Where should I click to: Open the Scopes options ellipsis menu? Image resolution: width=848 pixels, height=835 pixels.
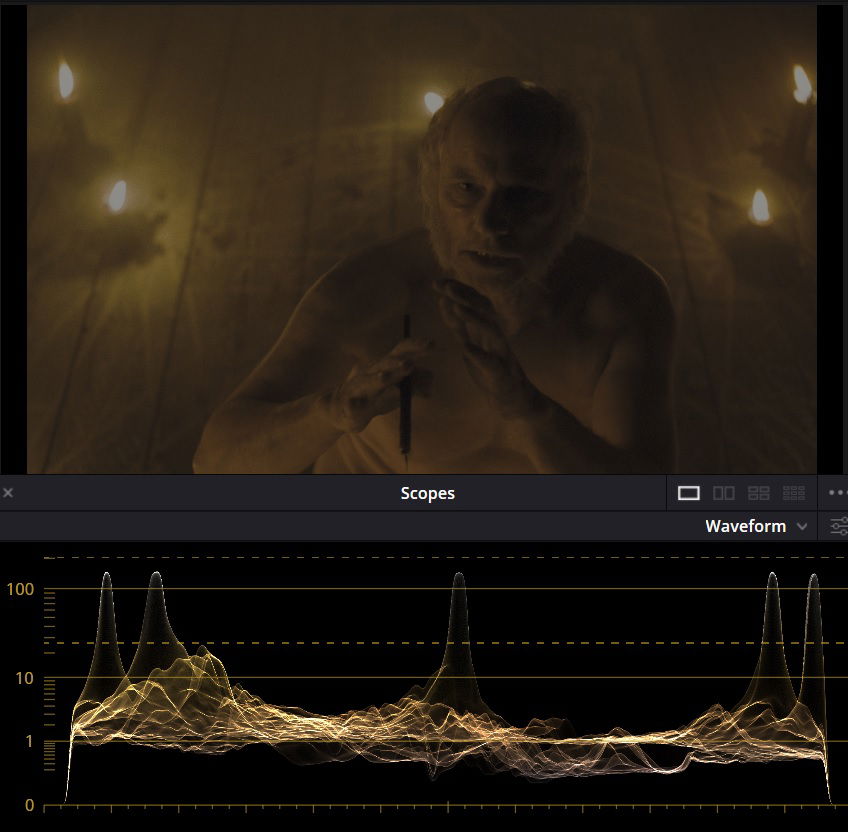tap(837, 493)
